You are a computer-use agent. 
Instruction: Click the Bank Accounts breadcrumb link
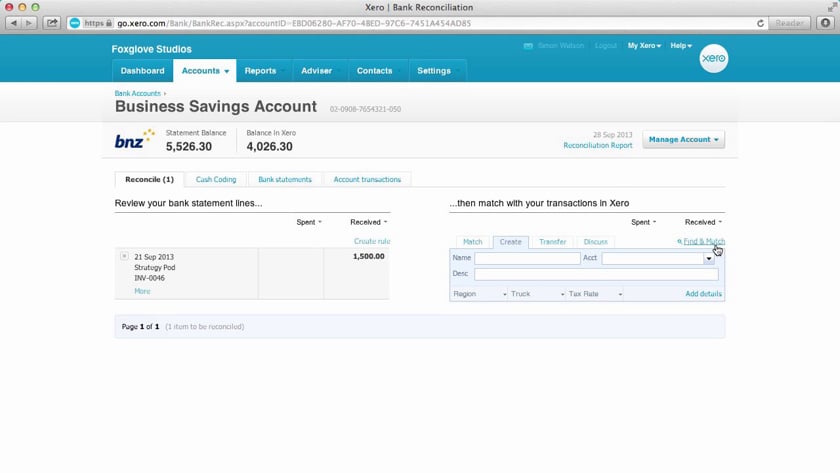click(138, 93)
